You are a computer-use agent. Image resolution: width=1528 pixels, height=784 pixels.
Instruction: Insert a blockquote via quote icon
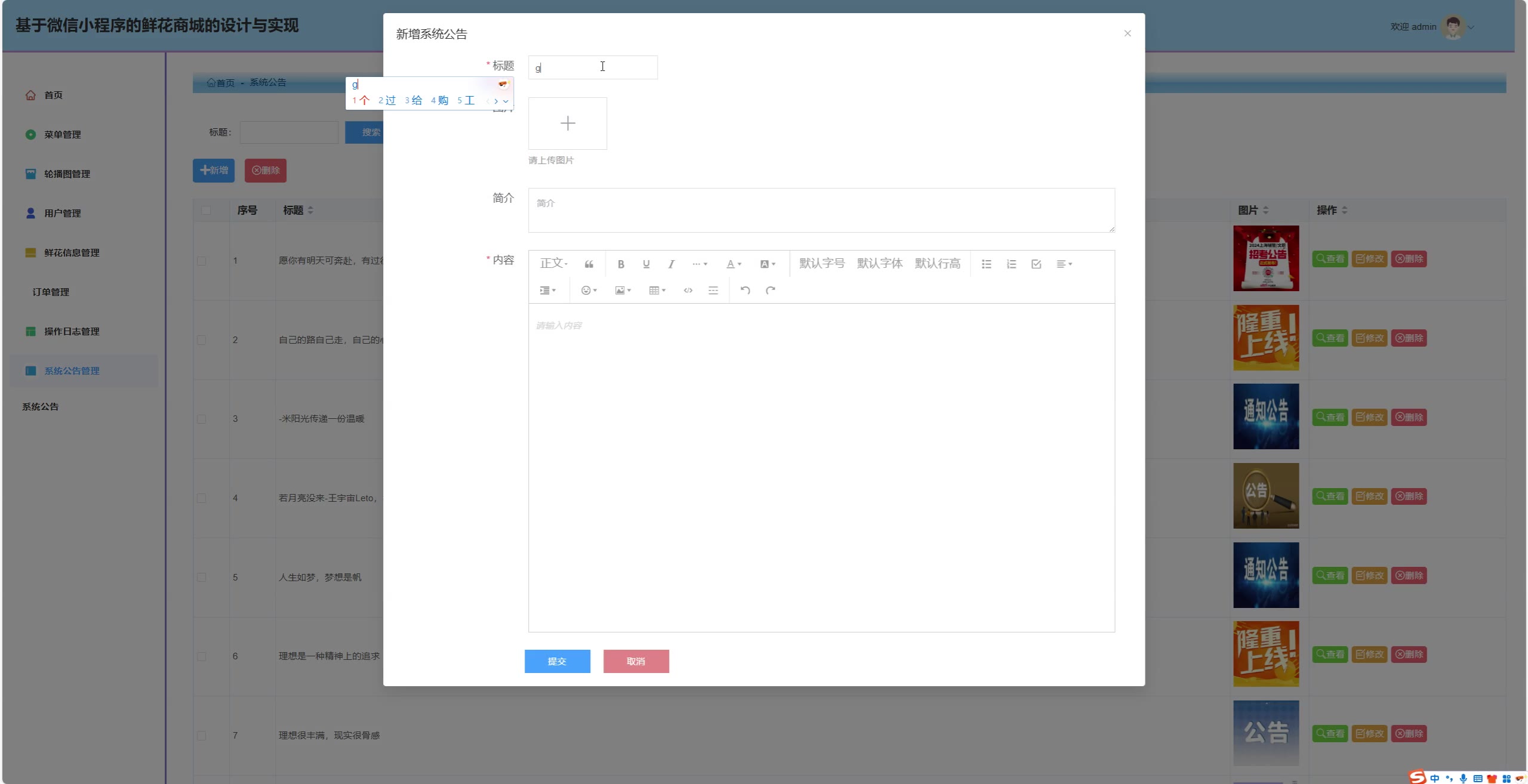pyautogui.click(x=589, y=264)
